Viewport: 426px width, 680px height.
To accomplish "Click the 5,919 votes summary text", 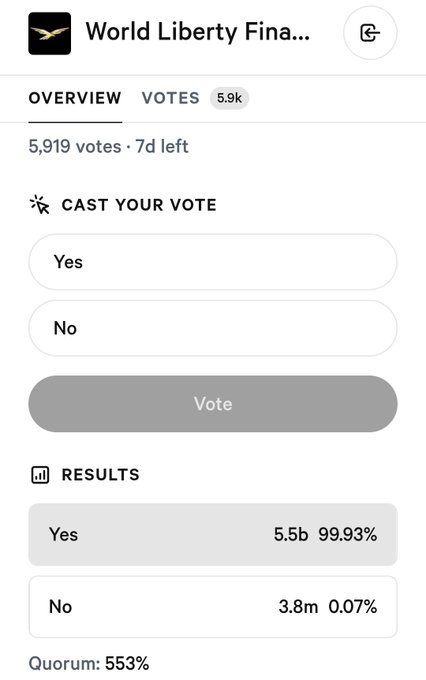I will [75, 147].
